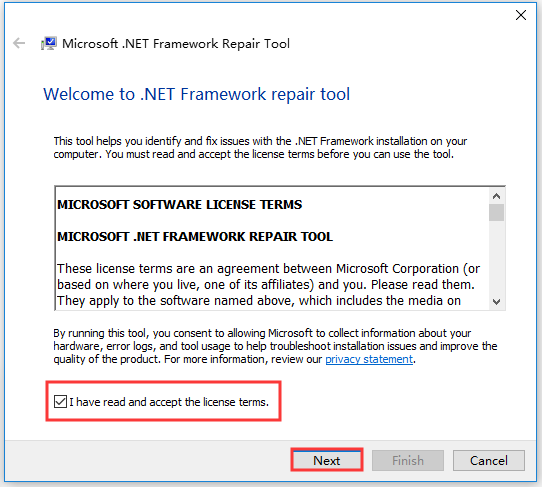Open the privacy statement link
This screenshot has height=487, width=542.
(369, 359)
